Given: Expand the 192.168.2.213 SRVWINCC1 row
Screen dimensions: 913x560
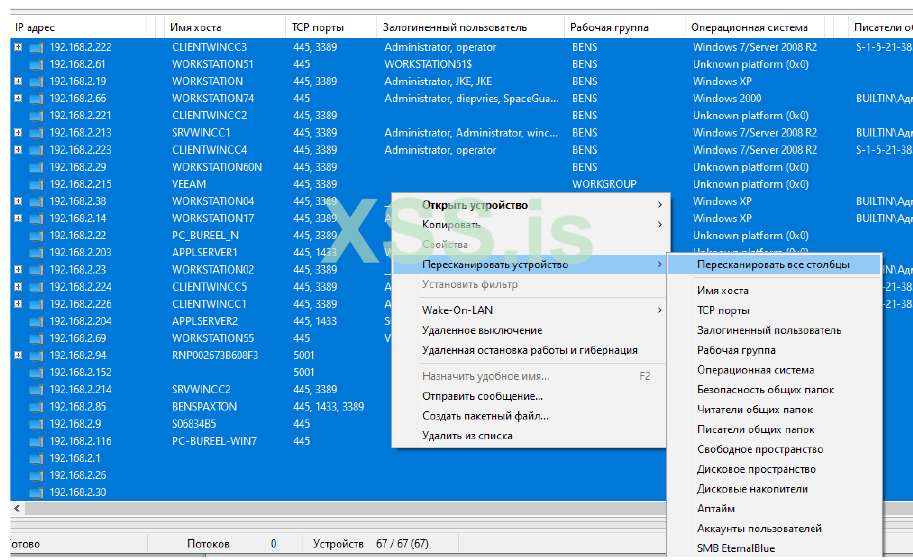Looking at the screenshot, I should tap(18, 133).
